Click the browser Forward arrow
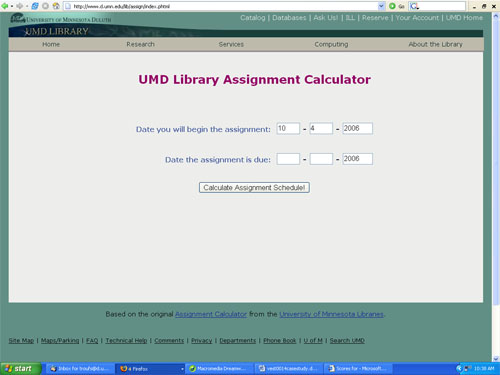 click(19, 6)
